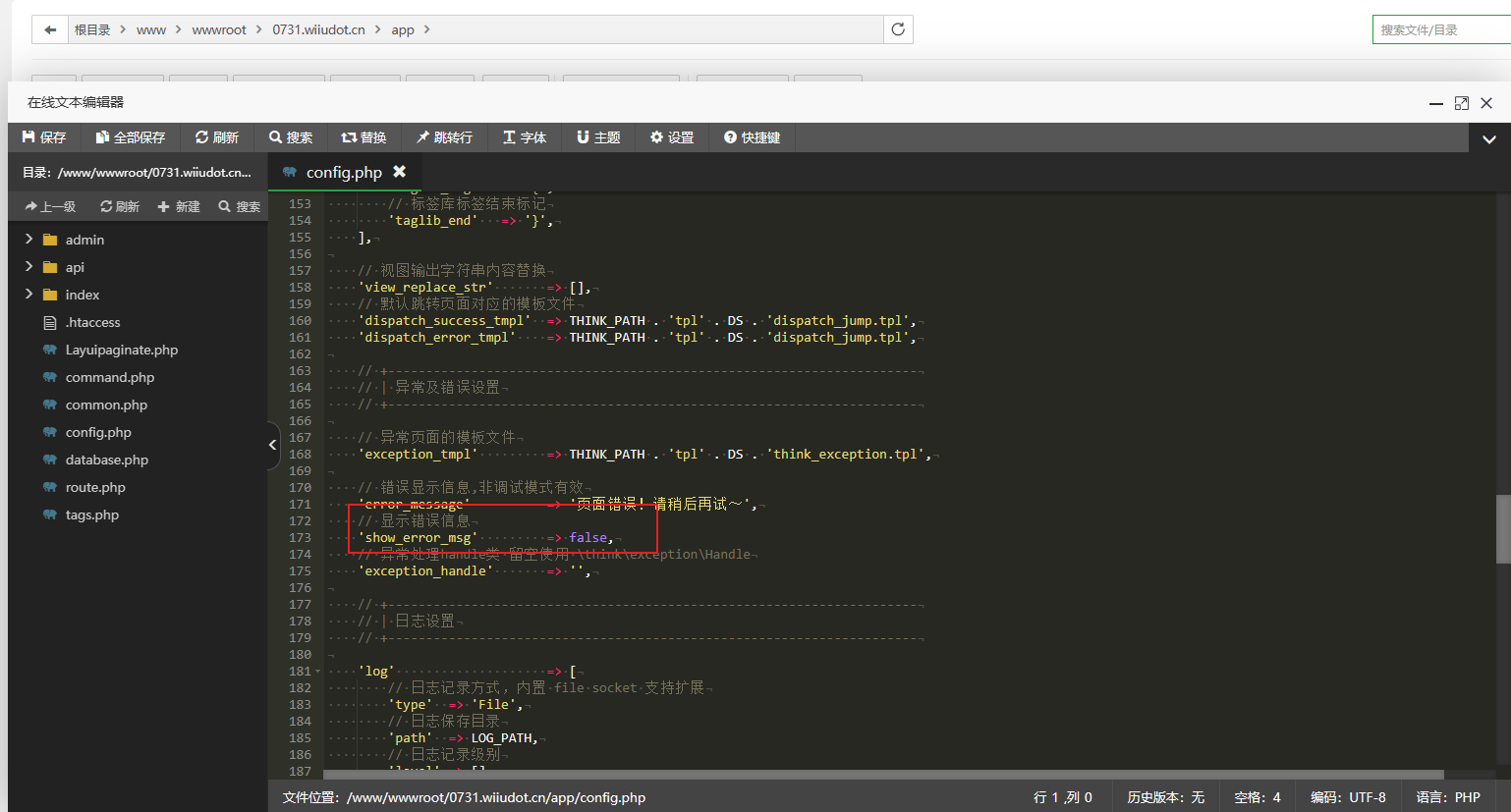
Task: Collapse the sidebar panel with the arrow handle
Action: [x=272, y=445]
